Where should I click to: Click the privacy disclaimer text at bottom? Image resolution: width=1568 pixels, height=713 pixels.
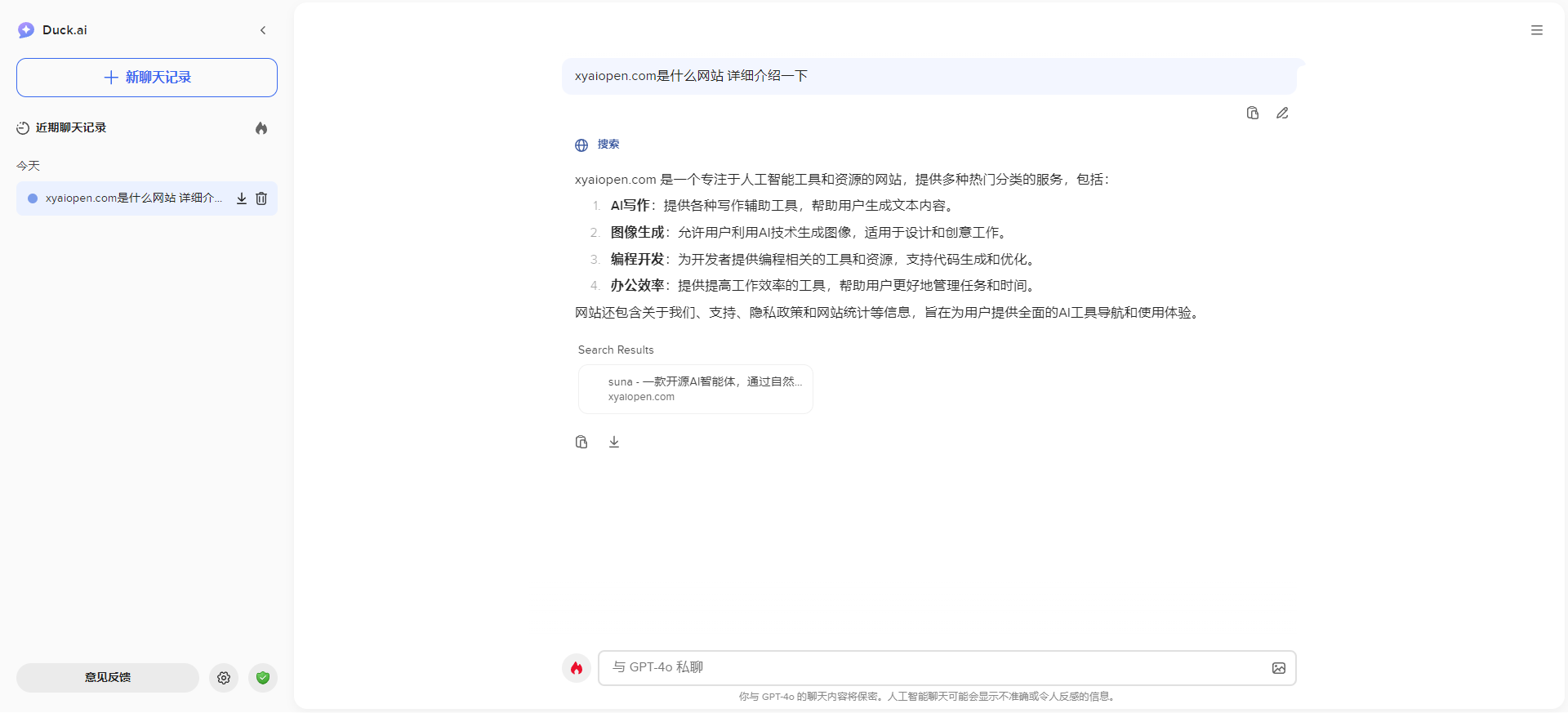tap(929, 697)
